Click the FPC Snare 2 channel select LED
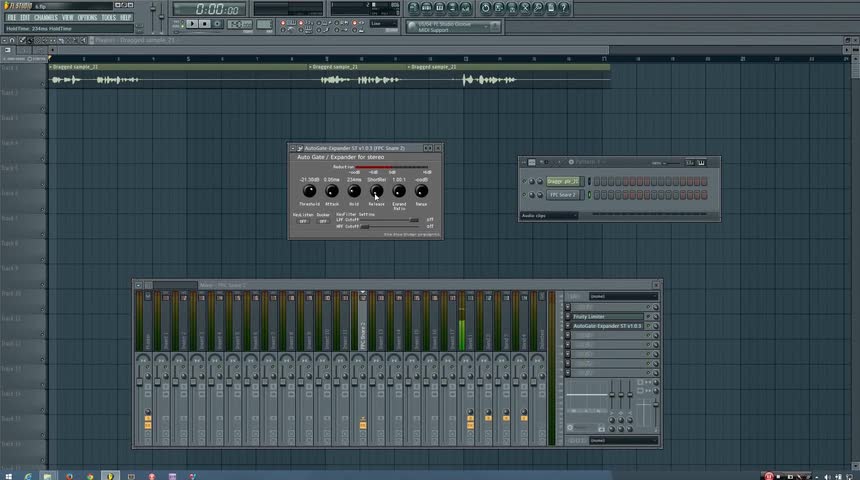The height and width of the screenshot is (480, 860). tap(590, 195)
